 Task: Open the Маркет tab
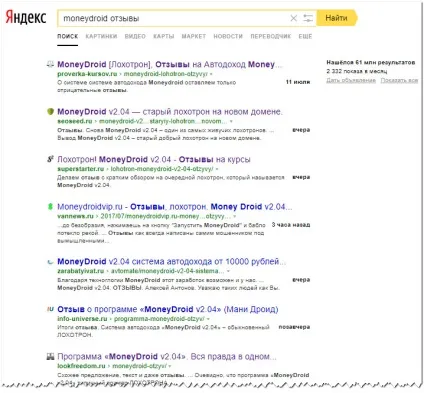pyautogui.click(x=194, y=36)
